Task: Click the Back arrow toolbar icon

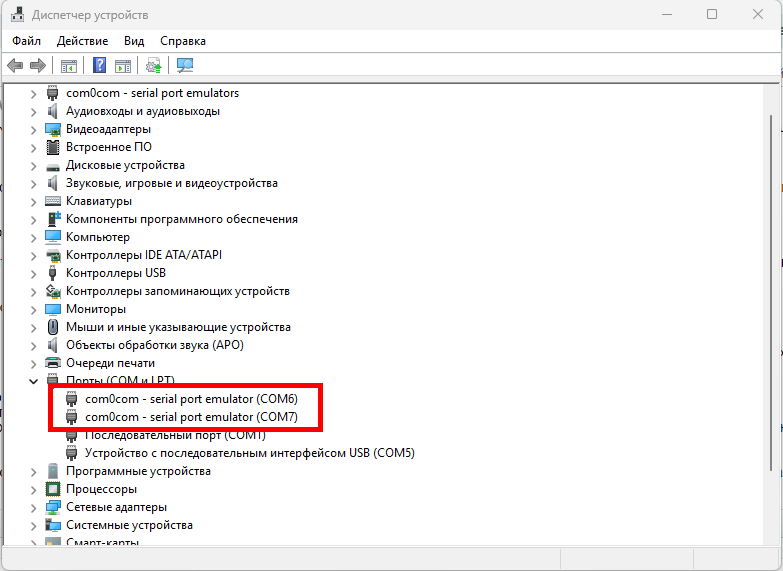Action: point(15,65)
